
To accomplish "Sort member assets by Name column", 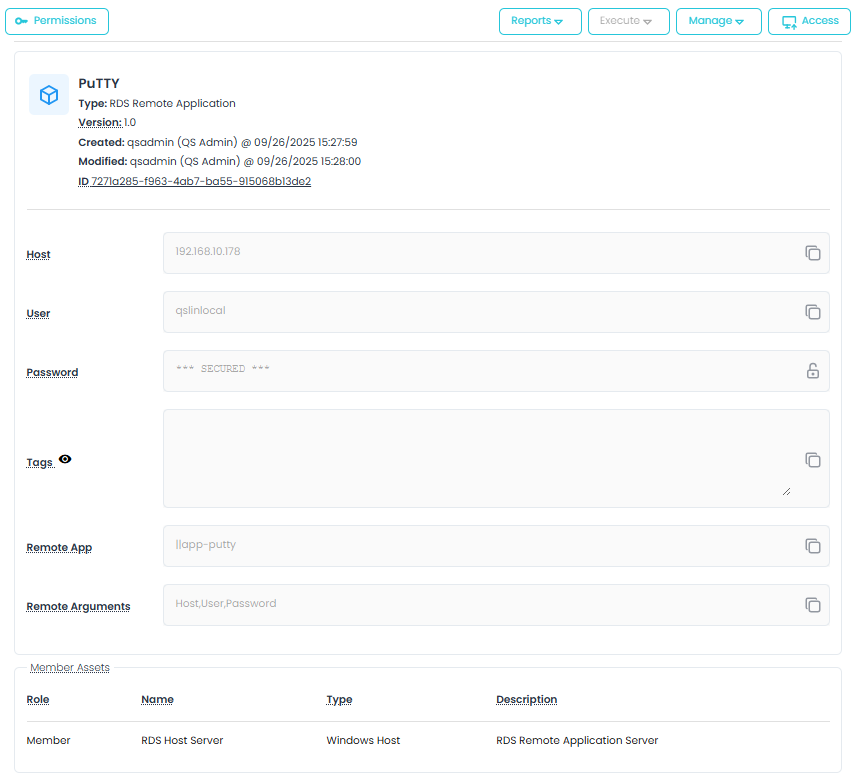I will 157,700.
